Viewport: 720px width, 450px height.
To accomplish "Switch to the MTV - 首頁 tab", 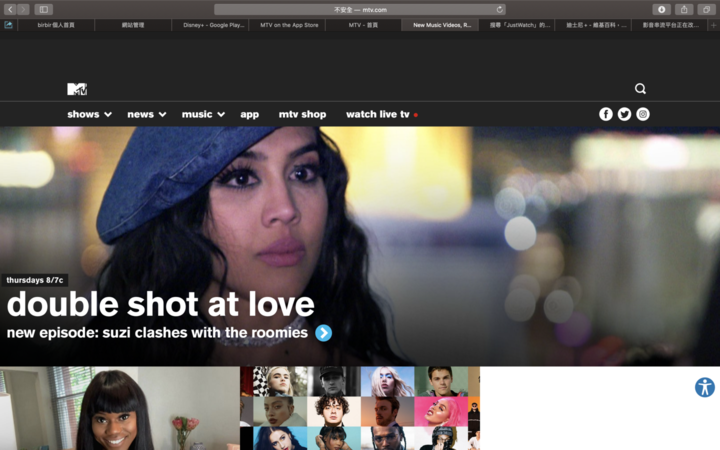I will coord(364,25).
